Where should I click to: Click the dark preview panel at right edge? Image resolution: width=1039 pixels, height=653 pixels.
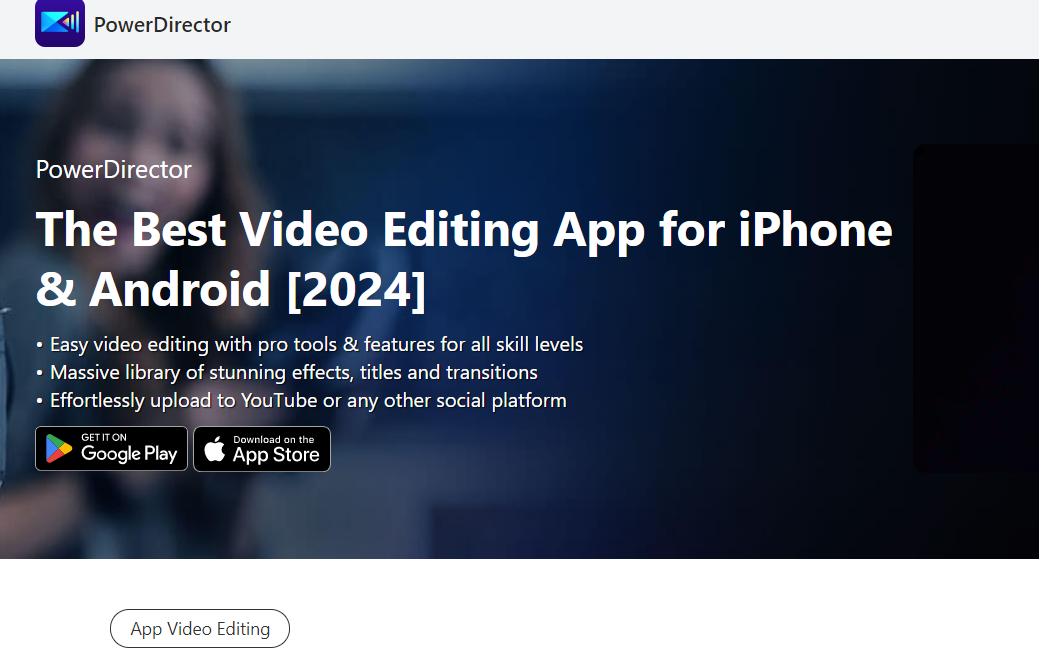pos(976,308)
